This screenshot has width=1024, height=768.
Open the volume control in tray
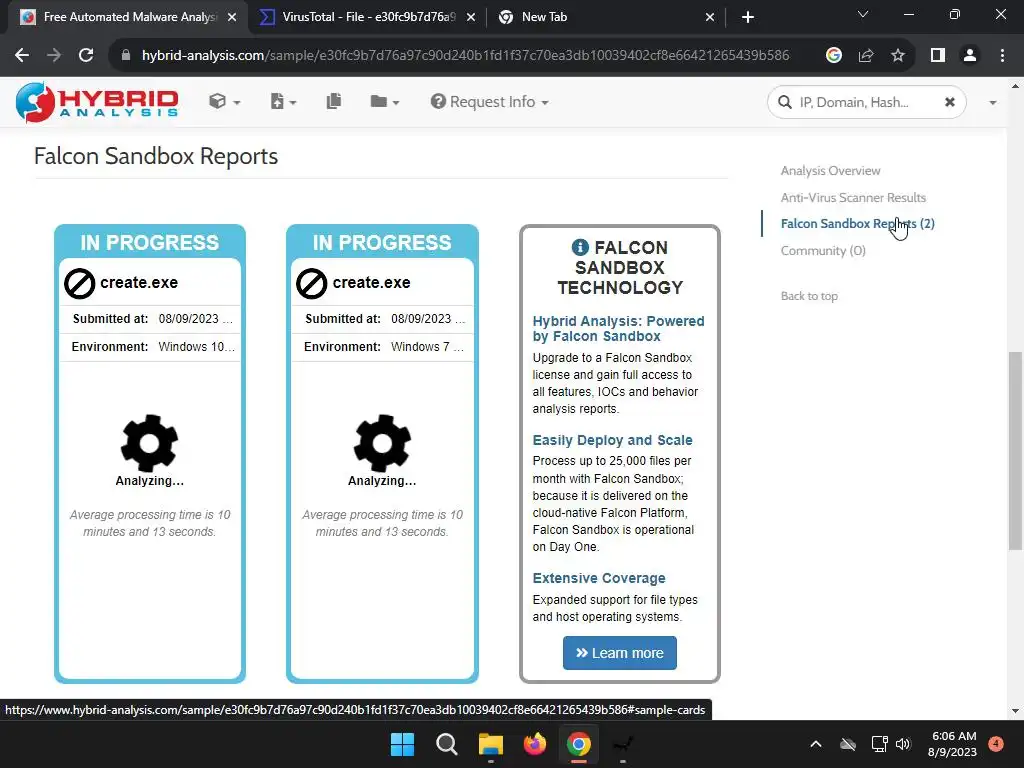[x=903, y=744]
